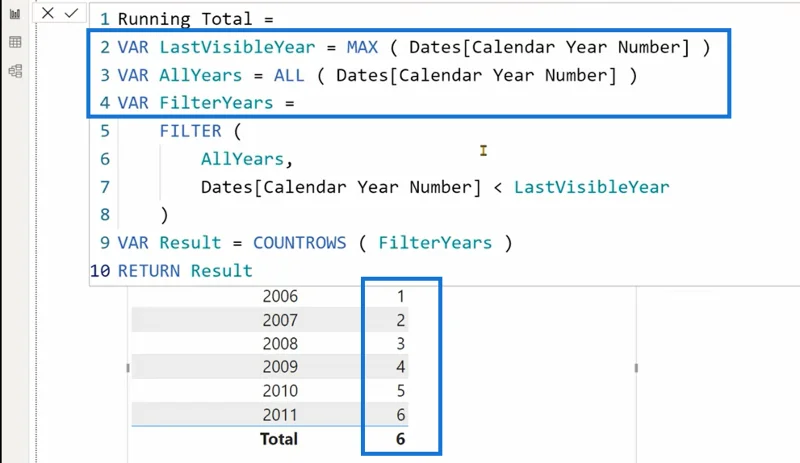This screenshot has width=800, height=463.
Task: Open the Model relationships view icon
Action: 15,70
